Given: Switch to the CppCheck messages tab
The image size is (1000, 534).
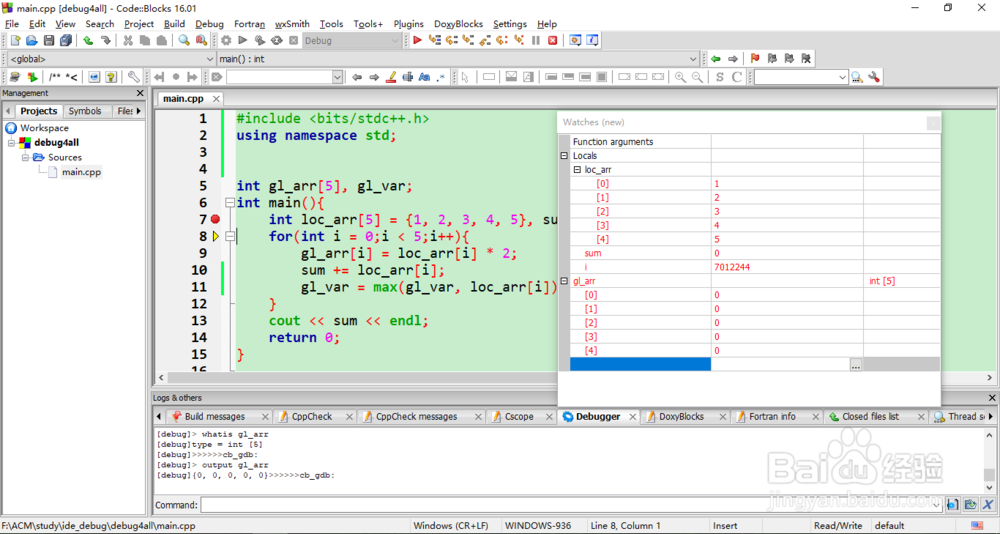Looking at the screenshot, I should (416, 417).
